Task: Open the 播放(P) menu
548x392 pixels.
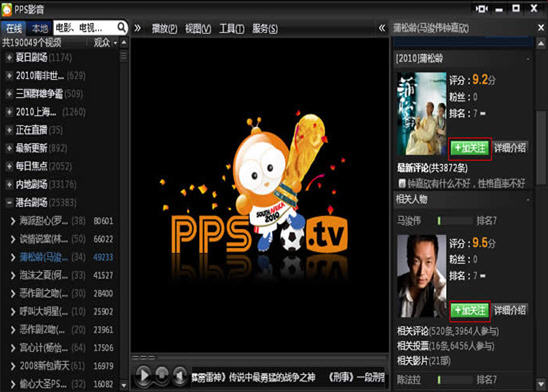Action: (164, 28)
